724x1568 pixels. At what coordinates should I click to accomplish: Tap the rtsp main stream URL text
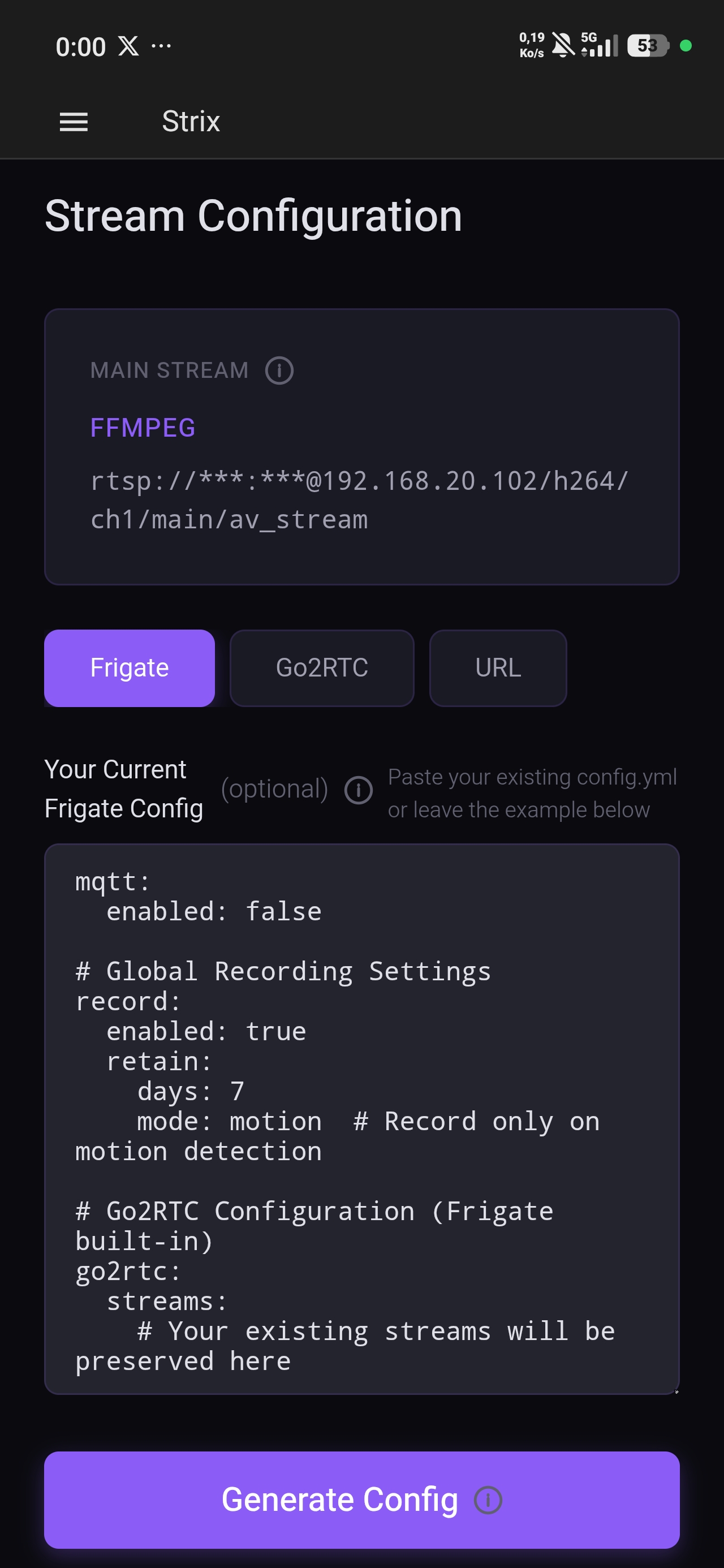pos(359,501)
